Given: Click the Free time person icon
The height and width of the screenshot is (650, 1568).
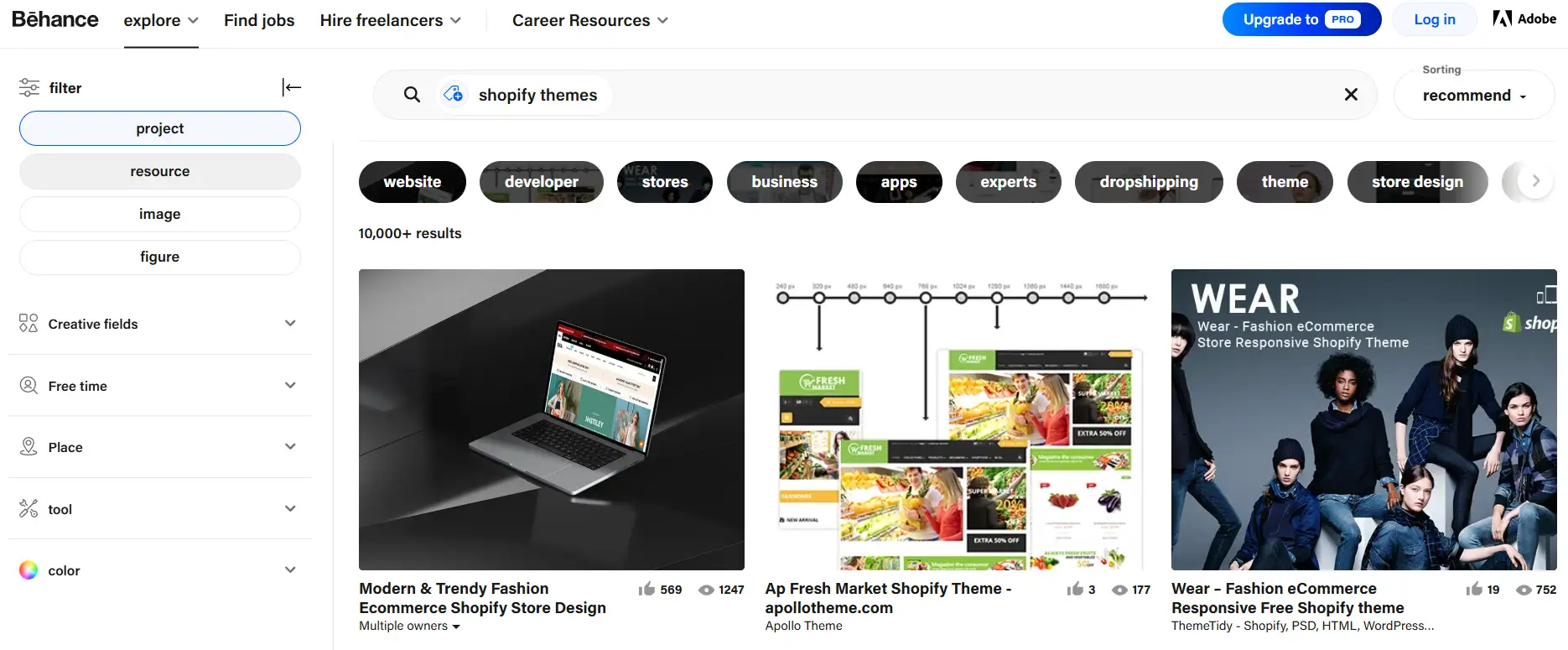Looking at the screenshot, I should (x=29, y=385).
